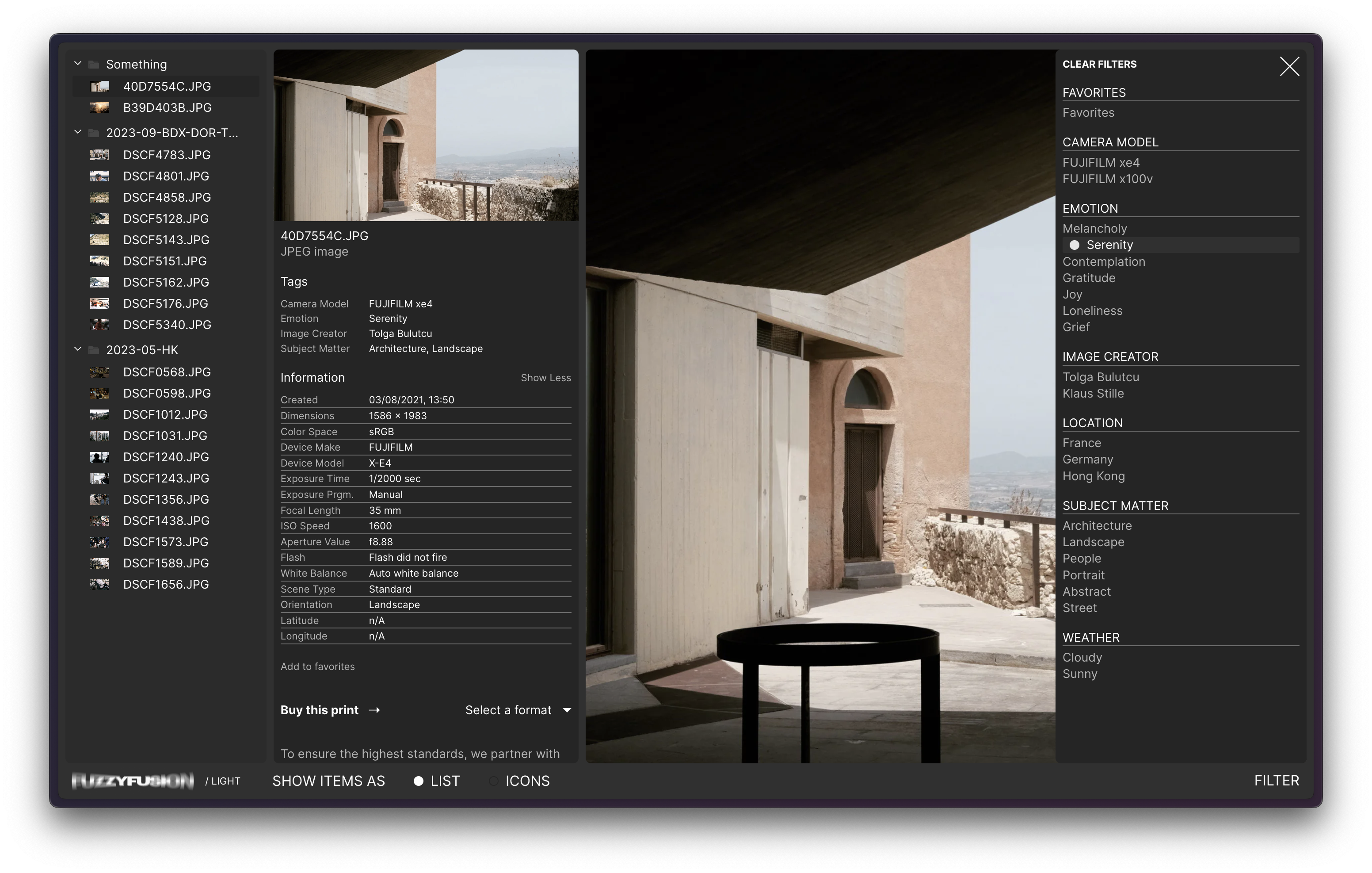Close the filters panel with X icon
The height and width of the screenshot is (873, 1372).
1289,67
